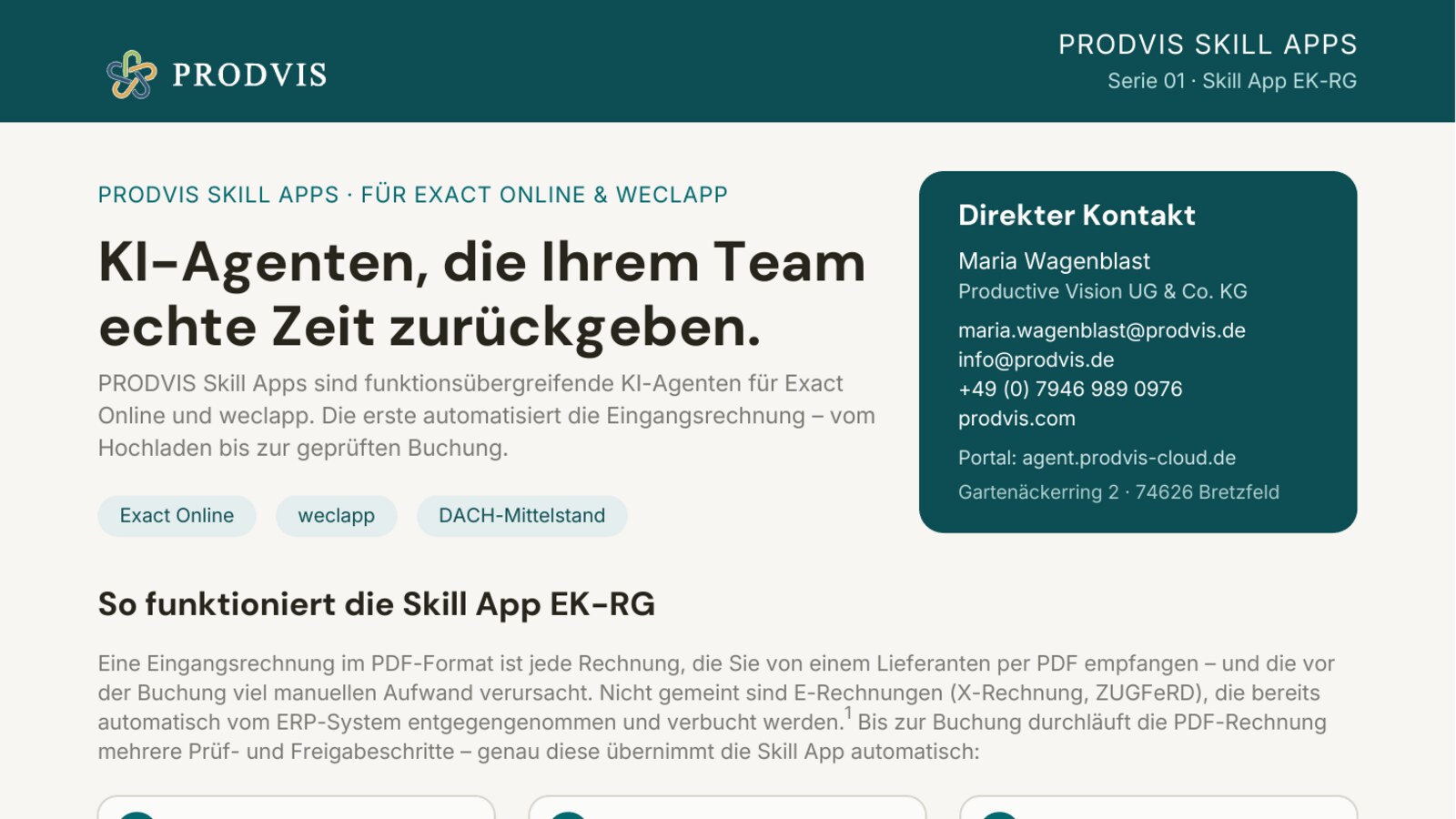This screenshot has height=819, width=1456.
Task: Open the agent.prodvis-cloud.de portal link
Action: point(1128,458)
